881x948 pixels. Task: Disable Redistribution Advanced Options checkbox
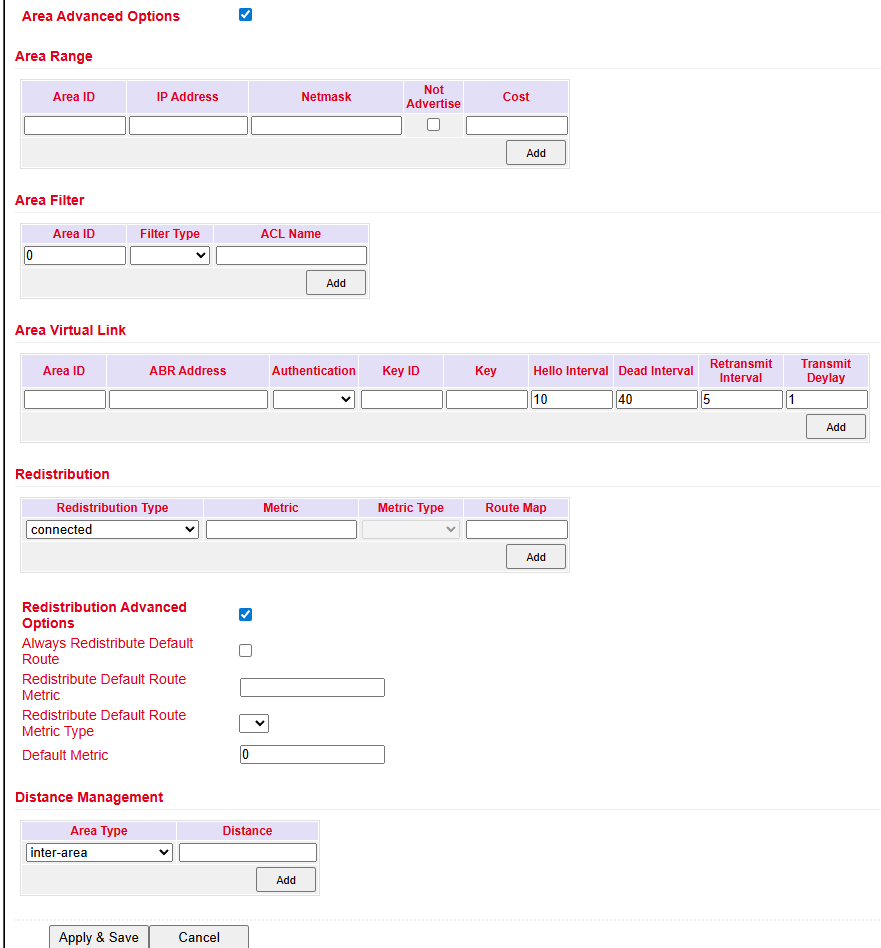coord(246,614)
